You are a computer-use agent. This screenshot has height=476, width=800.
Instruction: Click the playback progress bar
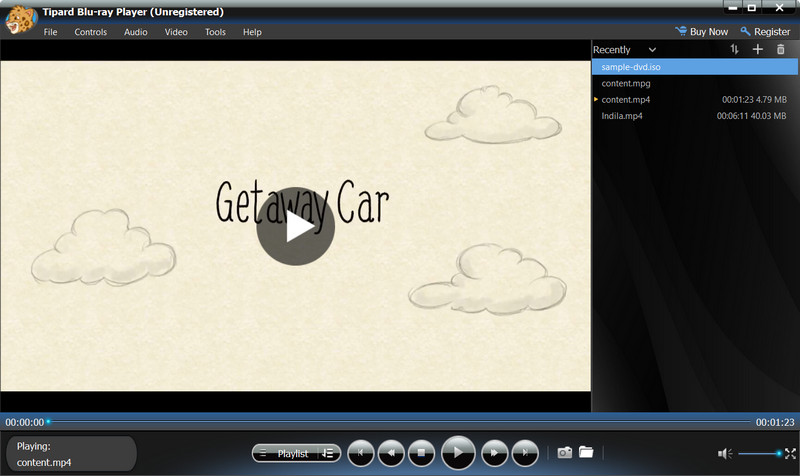401,422
